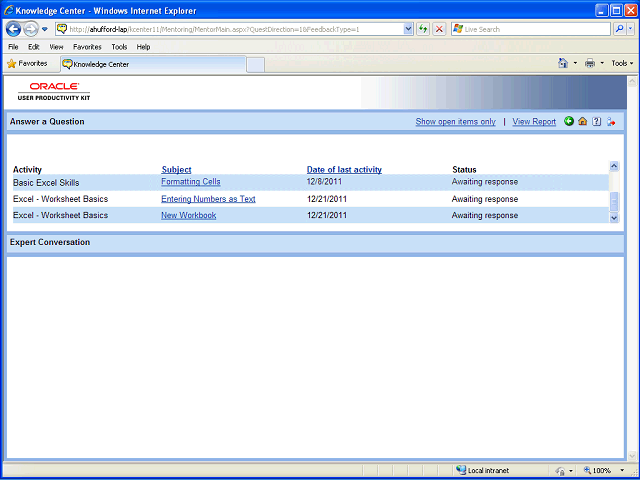This screenshot has width=640, height=480.
Task: Click the browser Home toolbar icon
Action: [563, 63]
